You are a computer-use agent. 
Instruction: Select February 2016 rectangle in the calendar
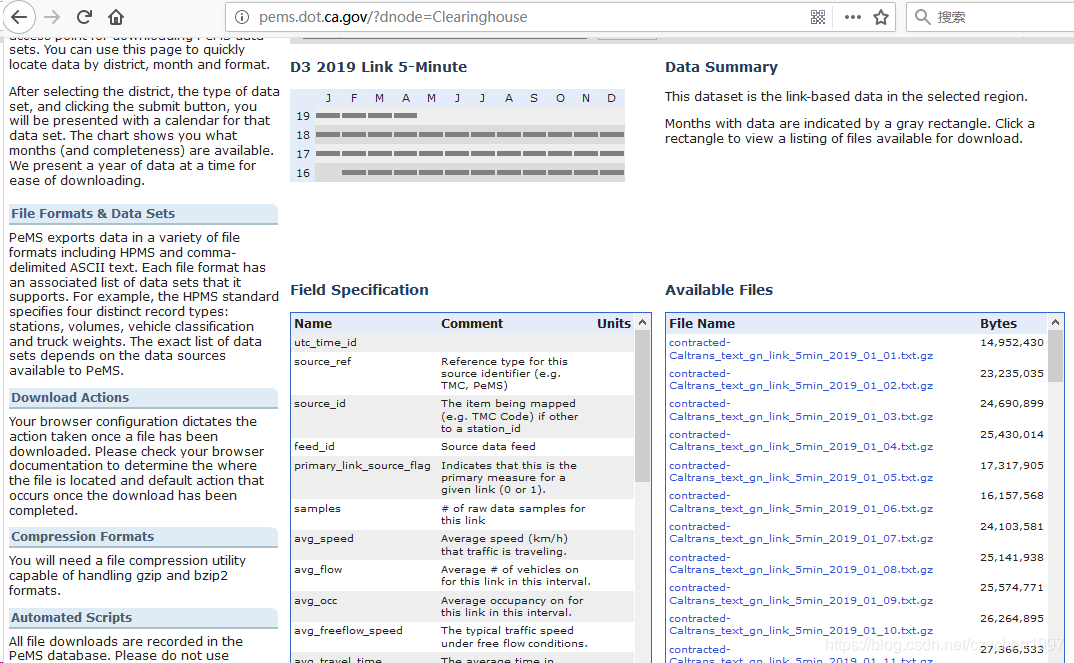pyautogui.click(x=354, y=173)
